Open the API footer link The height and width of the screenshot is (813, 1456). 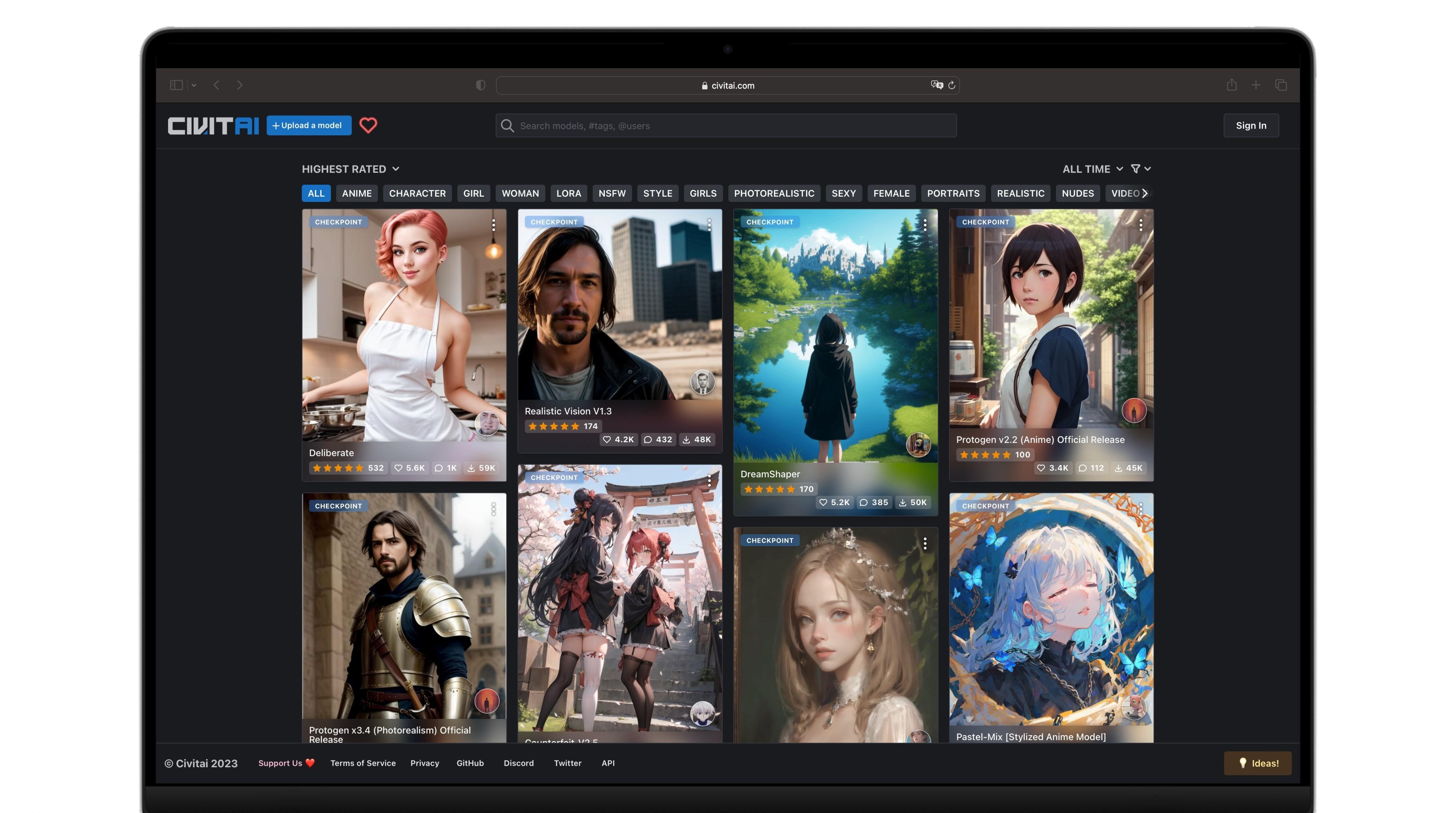click(608, 763)
